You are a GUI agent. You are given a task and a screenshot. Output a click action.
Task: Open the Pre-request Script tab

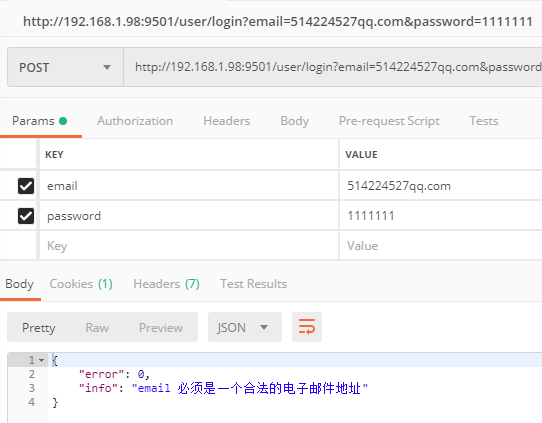[x=389, y=121]
